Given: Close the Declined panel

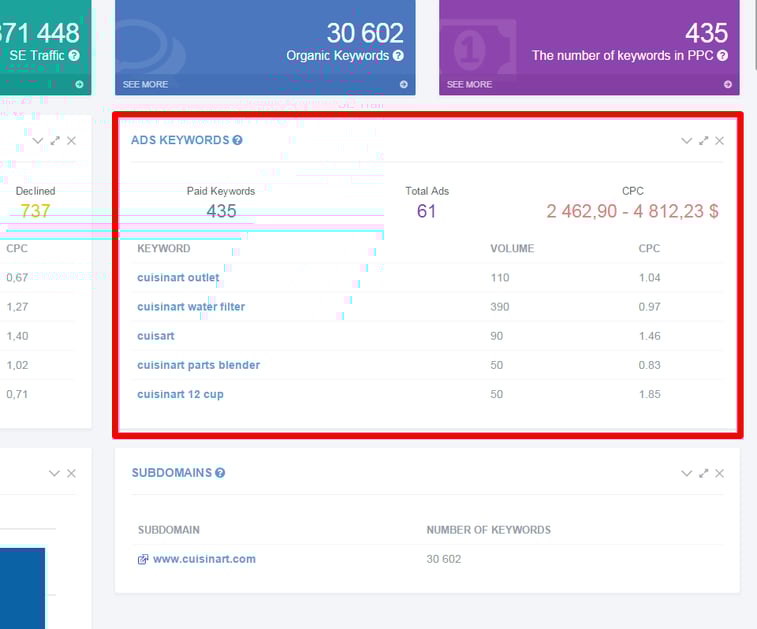Looking at the screenshot, I should (71, 140).
